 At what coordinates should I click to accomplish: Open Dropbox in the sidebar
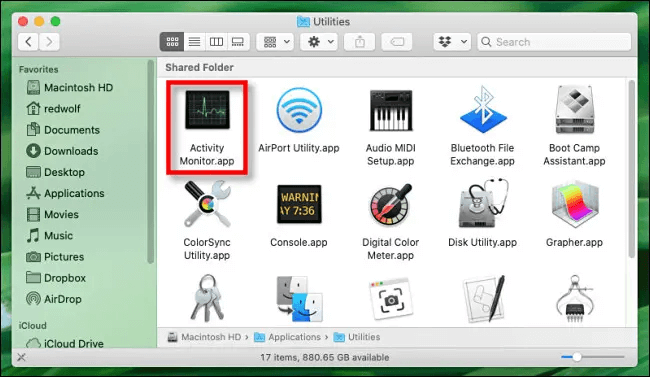pos(56,278)
